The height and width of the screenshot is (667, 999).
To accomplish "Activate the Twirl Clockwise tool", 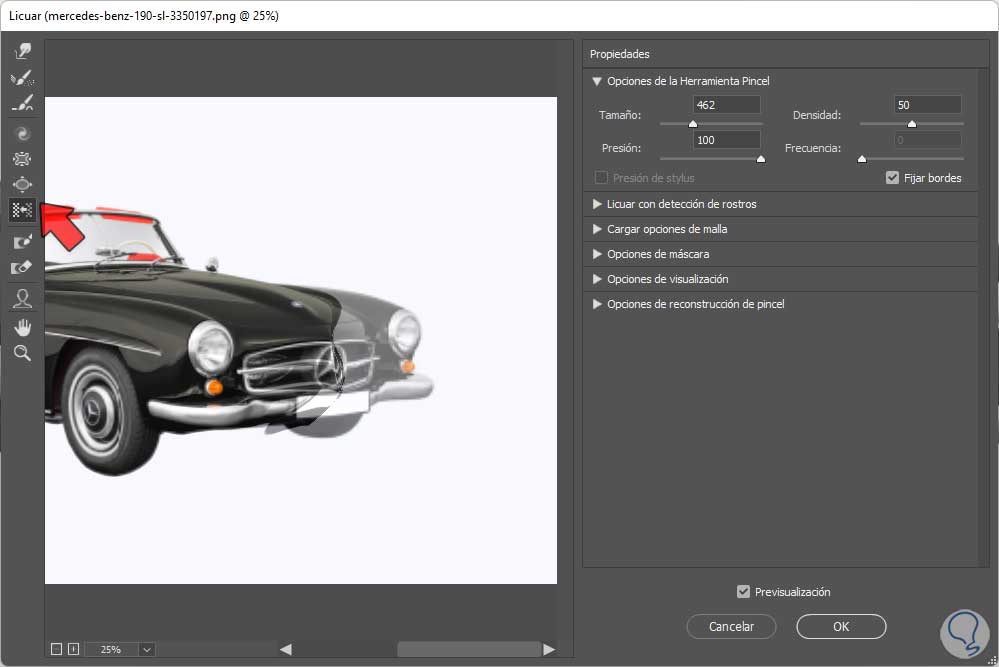I will click(x=22, y=133).
